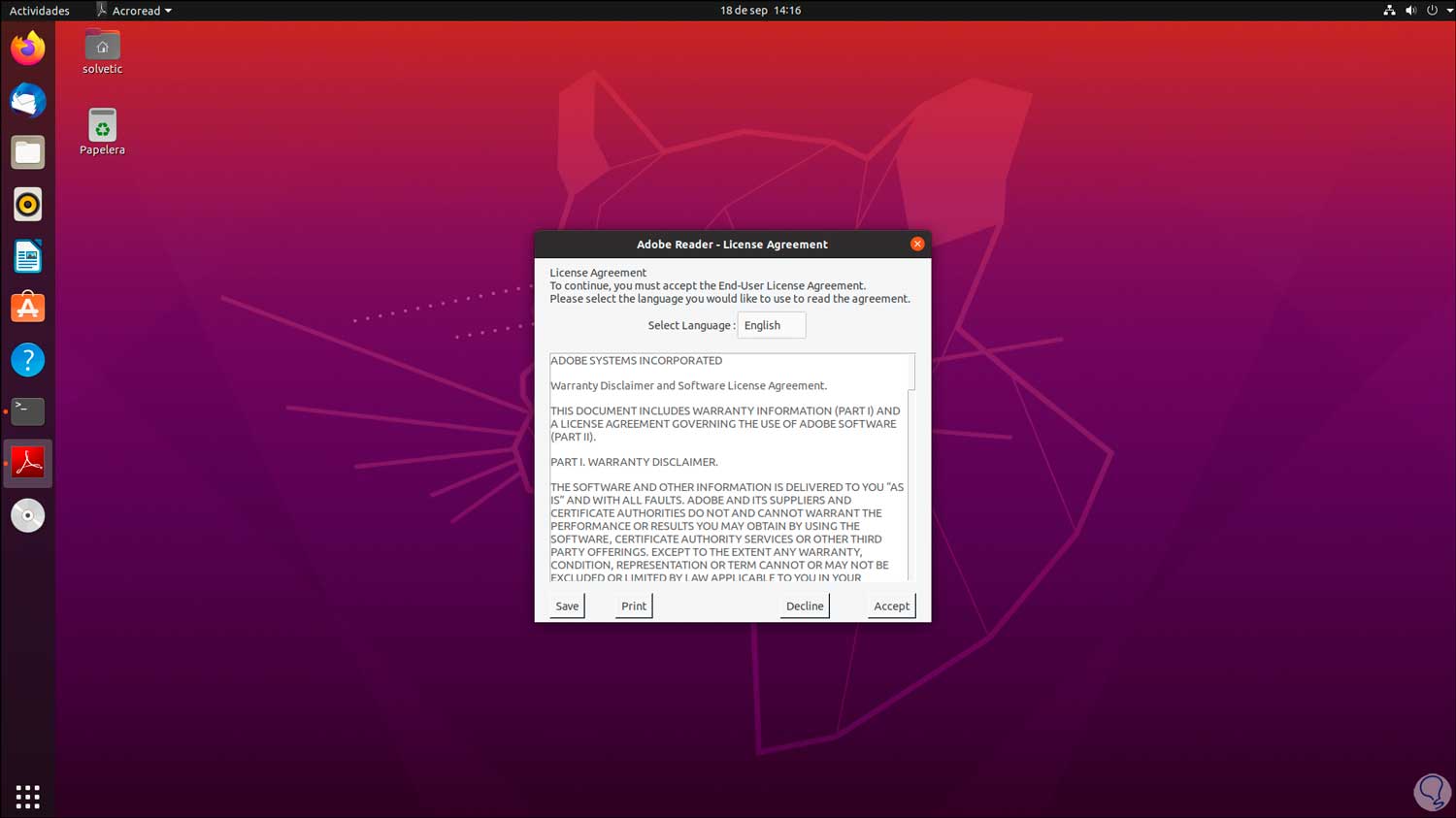Decline the license agreement
Image resolution: width=1456 pixels, height=818 pixels.
805,606
